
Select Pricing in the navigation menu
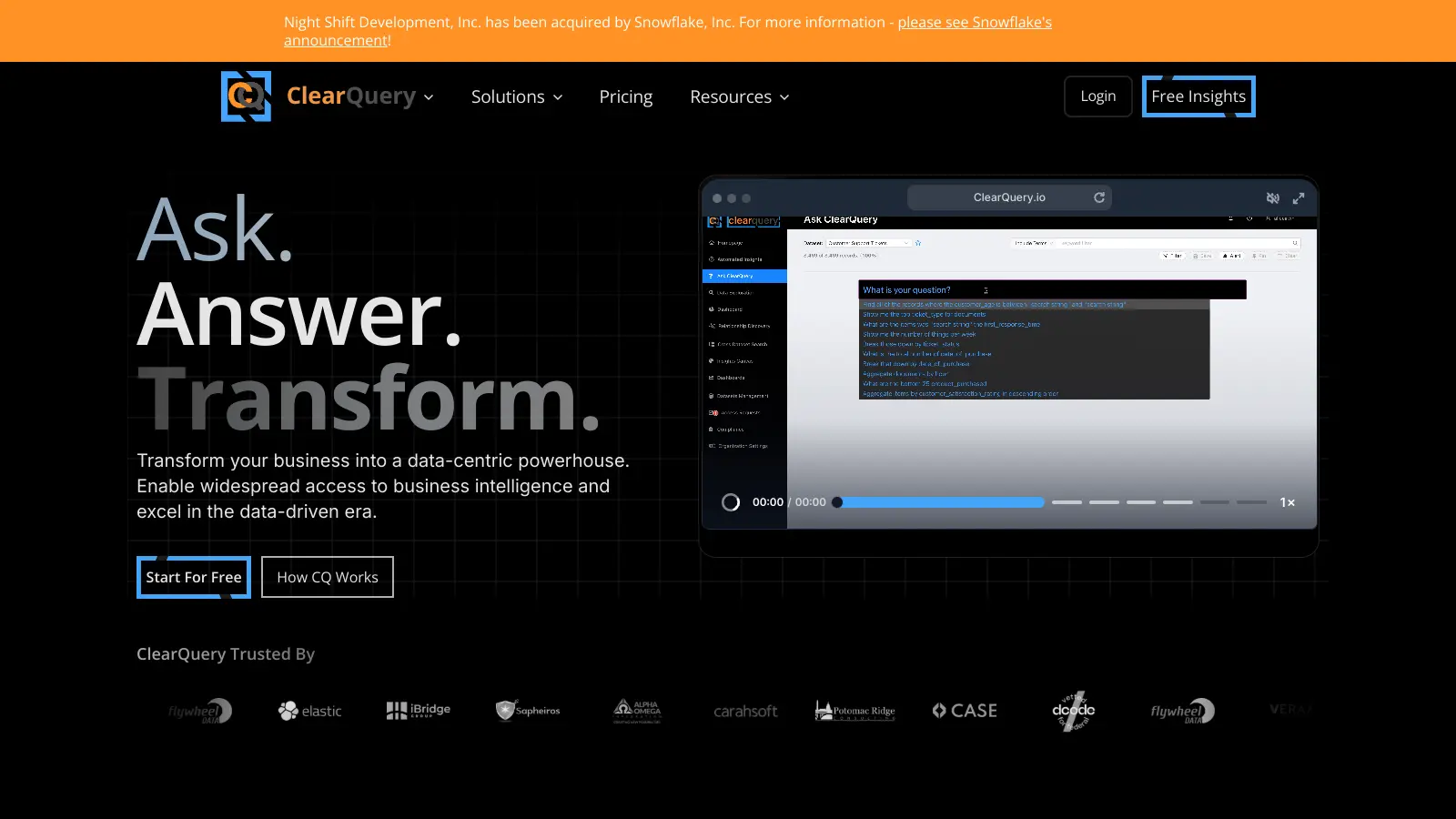pos(625,96)
